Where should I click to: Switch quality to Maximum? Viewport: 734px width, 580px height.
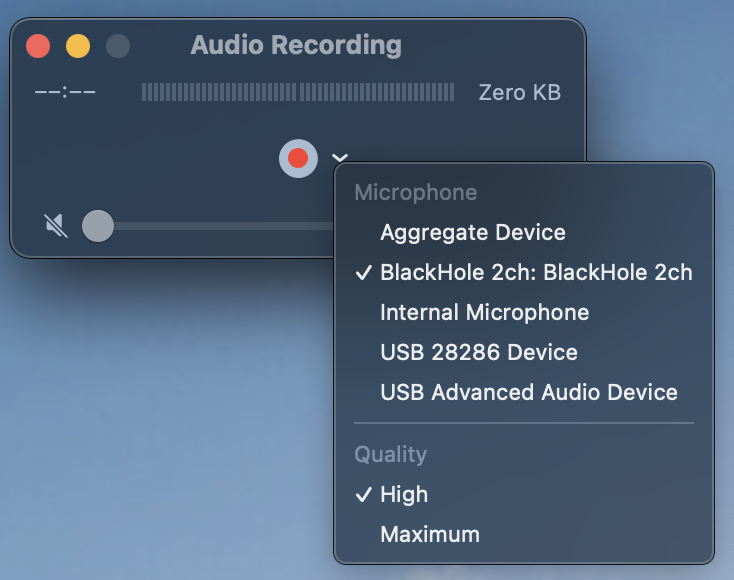tap(524, 535)
